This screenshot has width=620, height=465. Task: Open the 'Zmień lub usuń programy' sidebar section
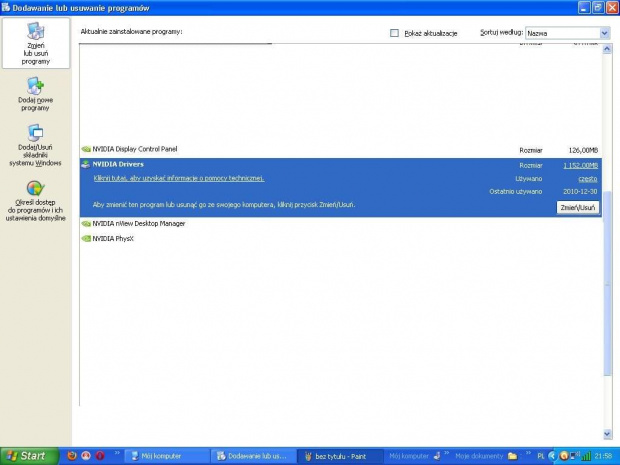(36, 43)
